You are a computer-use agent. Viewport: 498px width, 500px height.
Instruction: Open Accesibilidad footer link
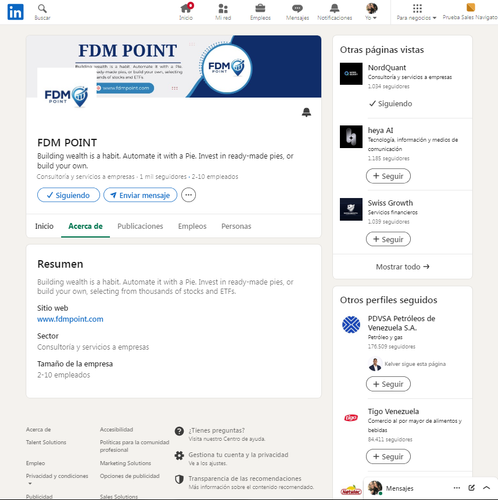[116, 430]
